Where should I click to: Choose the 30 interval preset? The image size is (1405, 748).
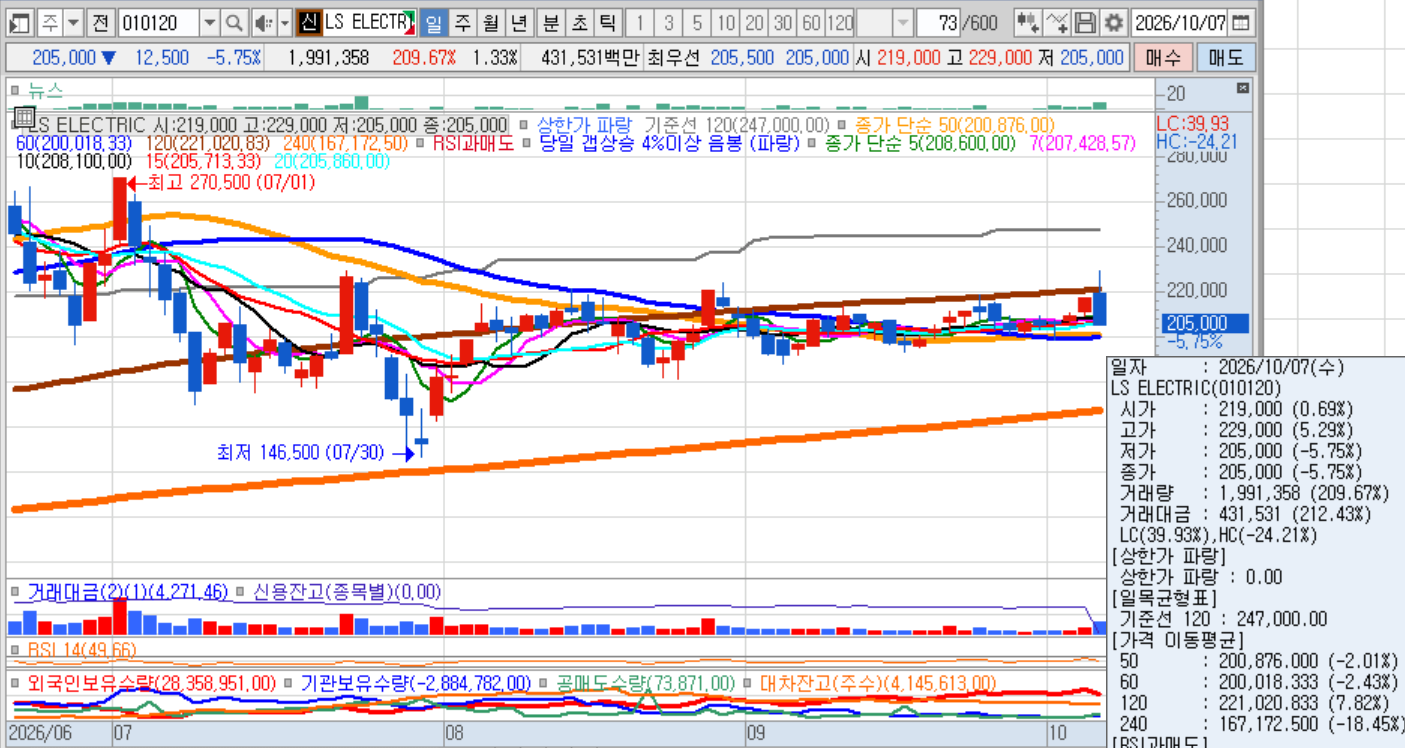click(x=783, y=22)
